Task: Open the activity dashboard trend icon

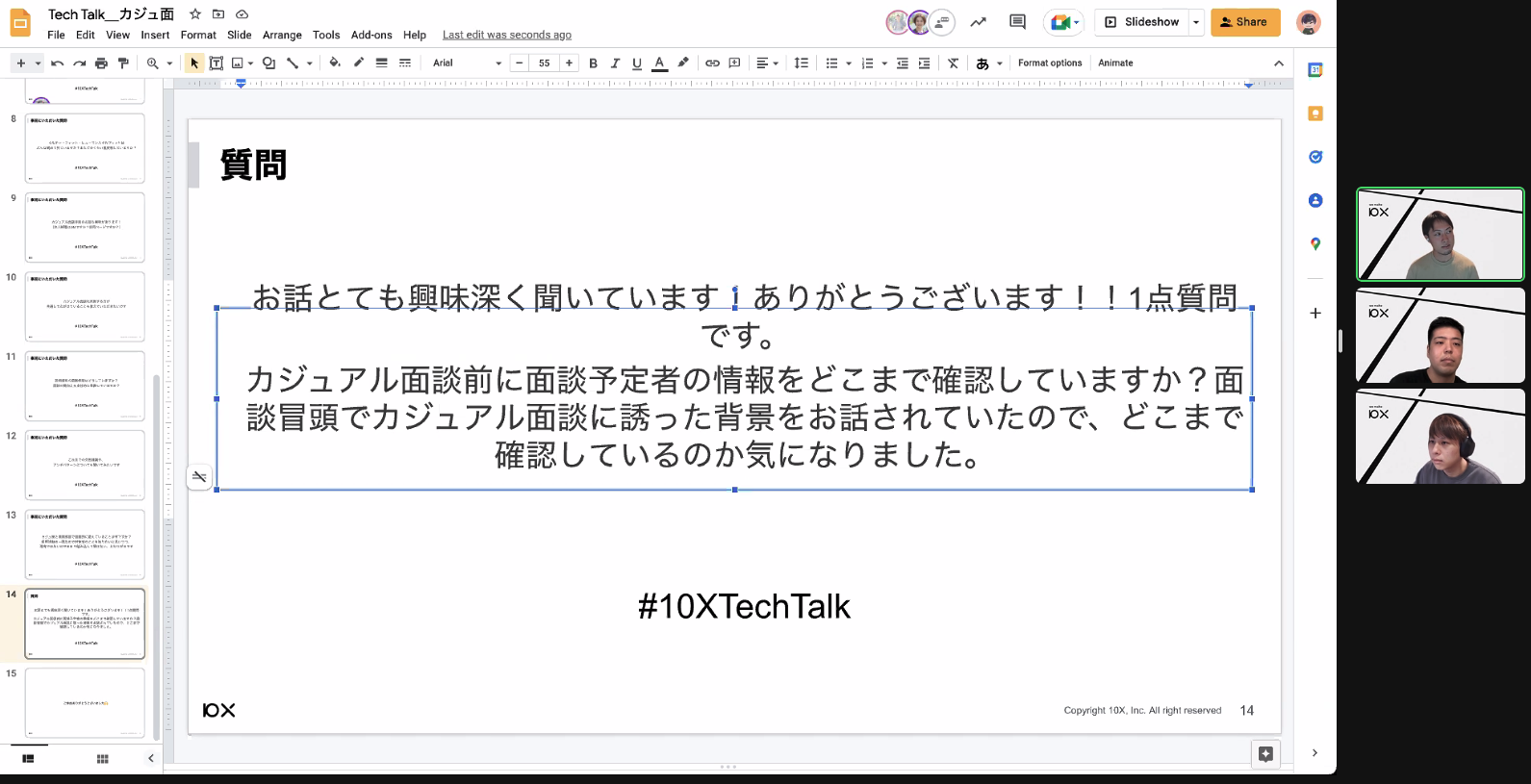Action: (979, 22)
